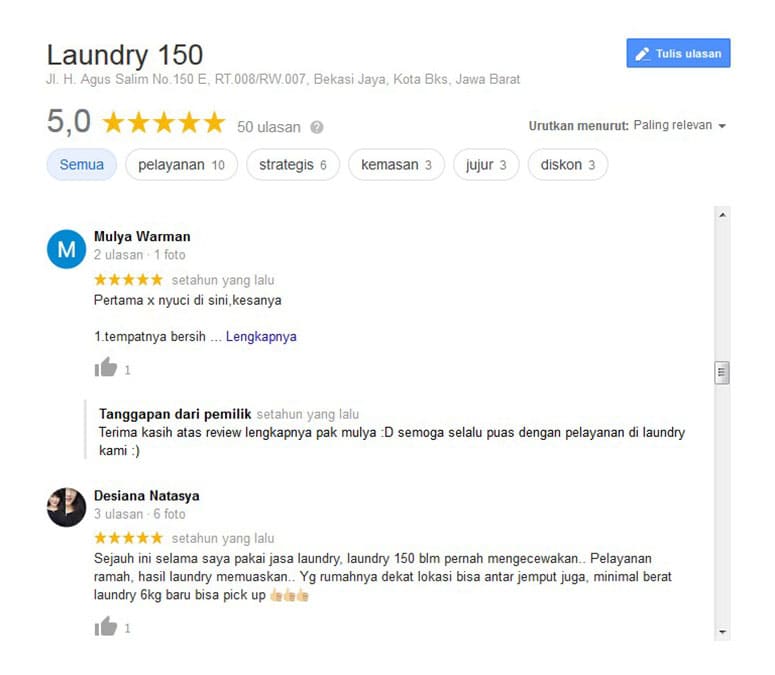The image size is (775, 675).
Task: Open Desiana Natasya's profile photo
Action: point(67,507)
